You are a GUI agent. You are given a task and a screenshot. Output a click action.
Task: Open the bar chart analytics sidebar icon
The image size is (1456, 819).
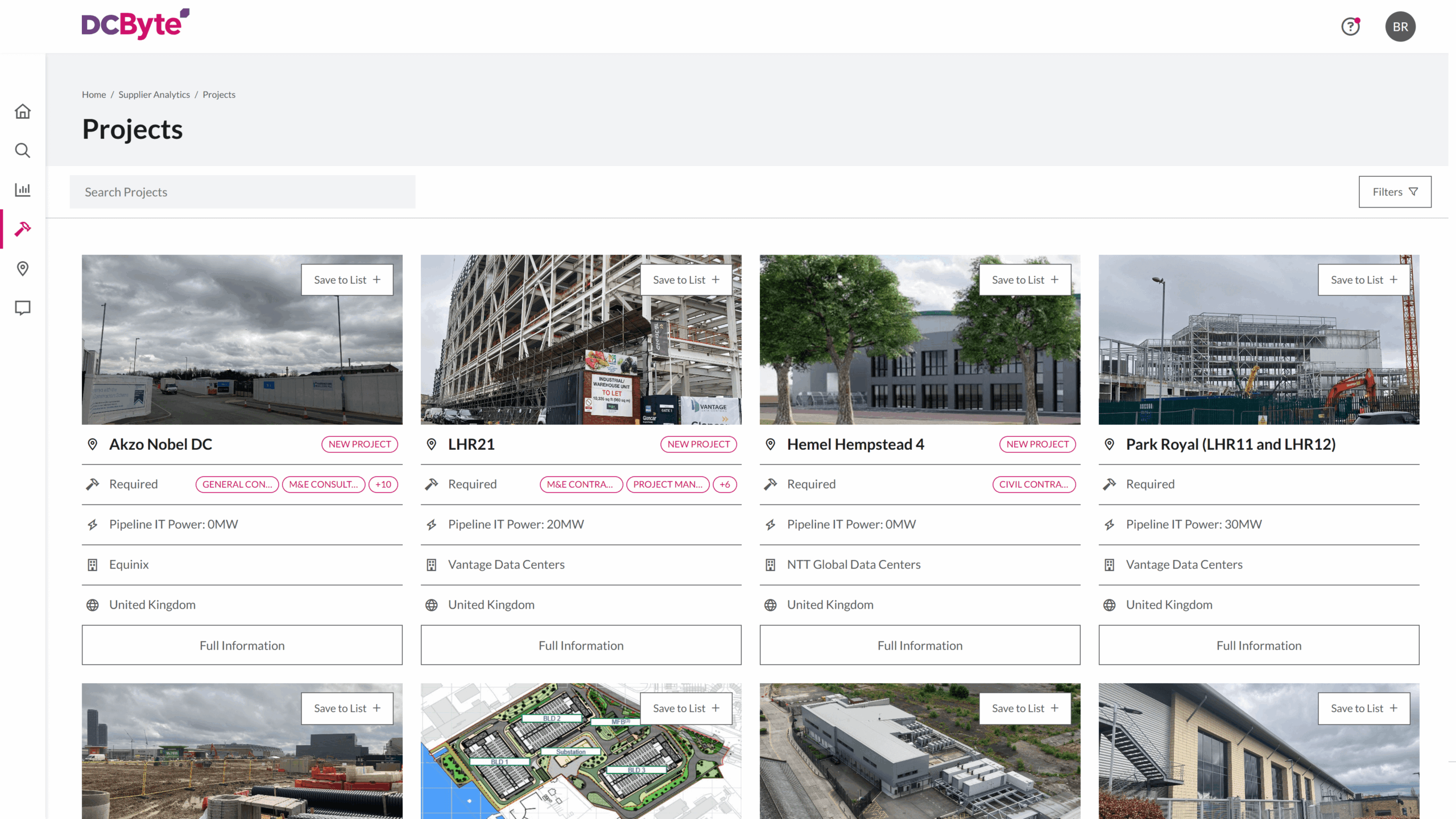point(23,189)
